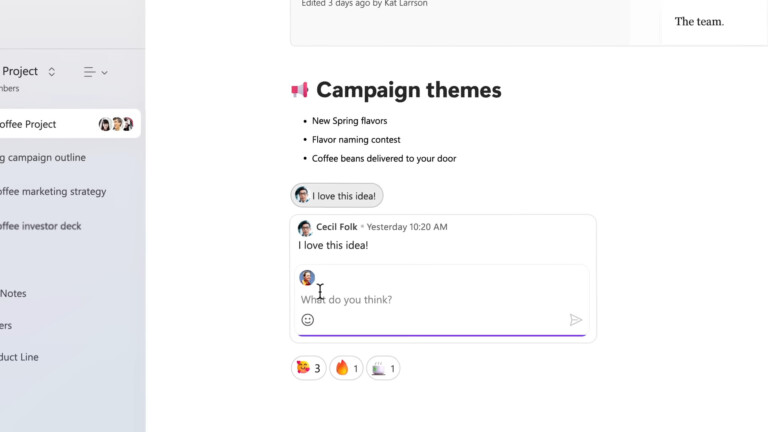Collapse the 'I love this idea!' comment bubble
This screenshot has width=768, height=432.
[337, 196]
